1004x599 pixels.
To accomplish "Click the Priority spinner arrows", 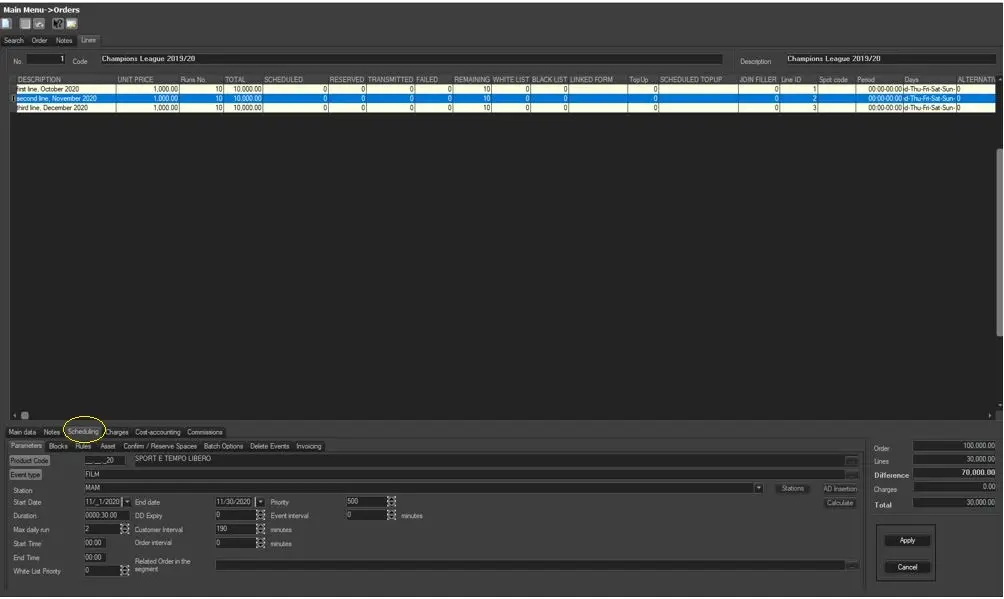I will 391,502.
